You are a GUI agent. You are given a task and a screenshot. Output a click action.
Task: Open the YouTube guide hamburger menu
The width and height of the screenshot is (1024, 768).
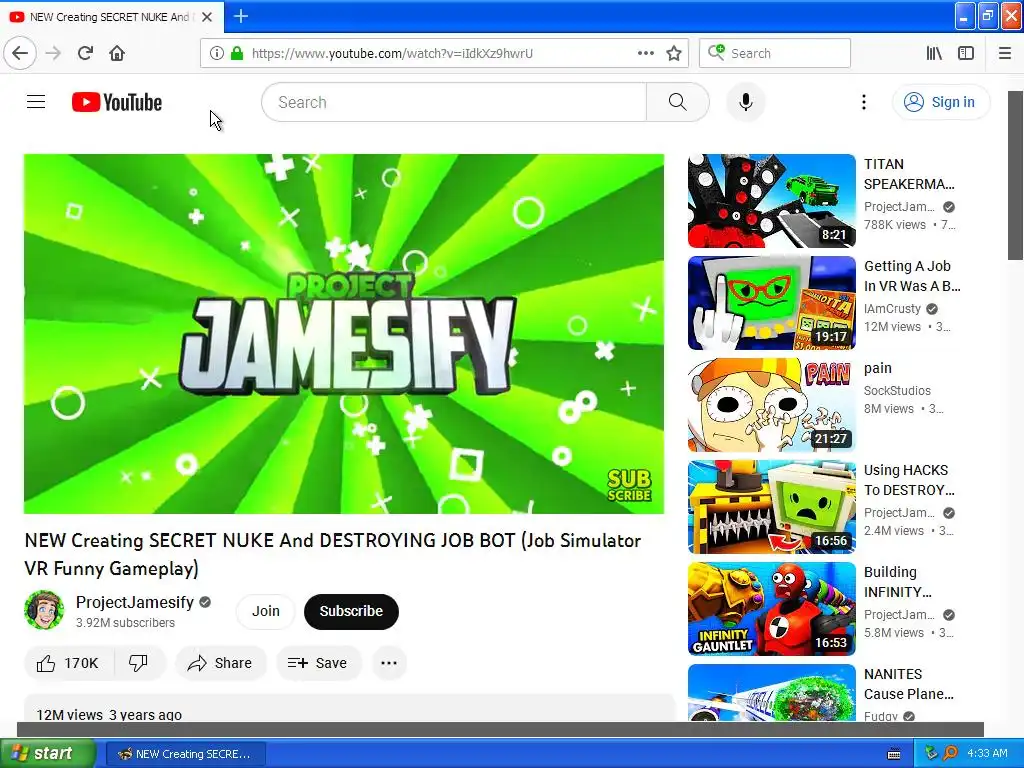pyautogui.click(x=36, y=102)
